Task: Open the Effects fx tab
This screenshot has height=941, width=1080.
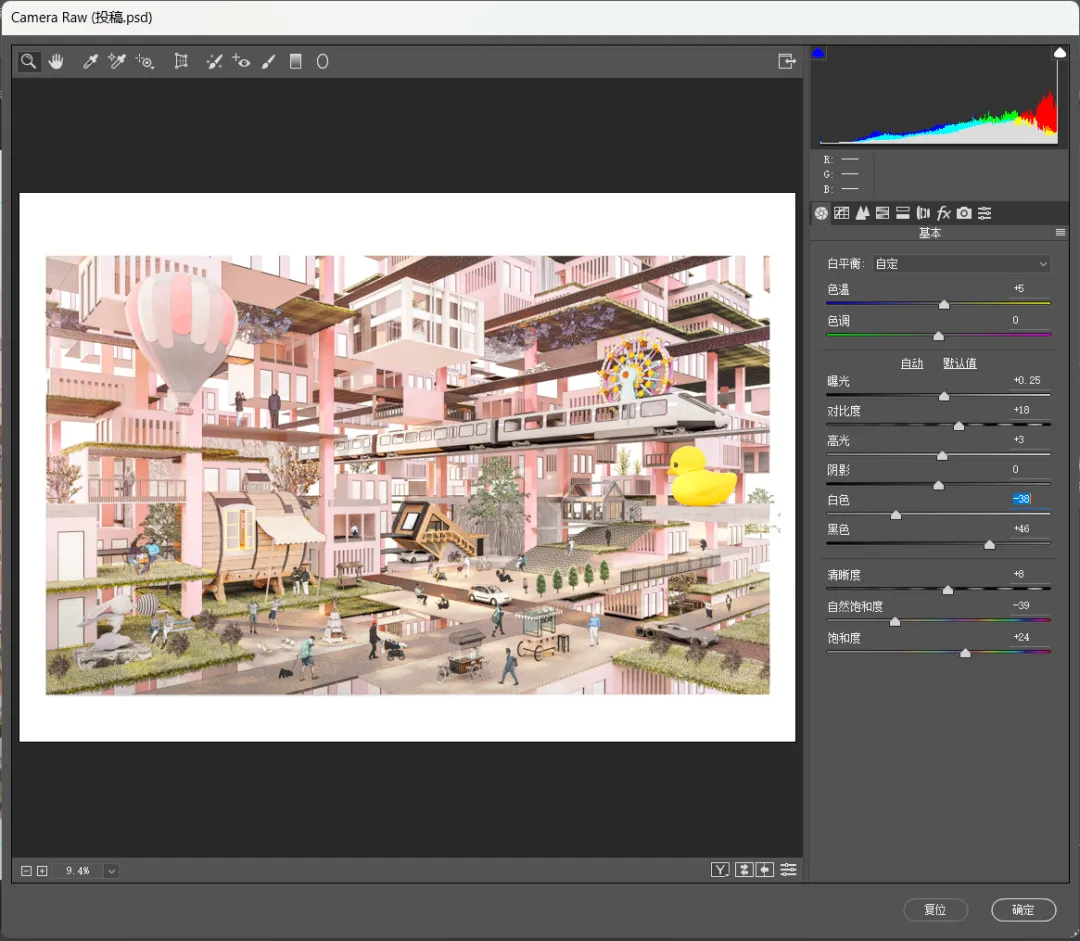Action: [944, 213]
